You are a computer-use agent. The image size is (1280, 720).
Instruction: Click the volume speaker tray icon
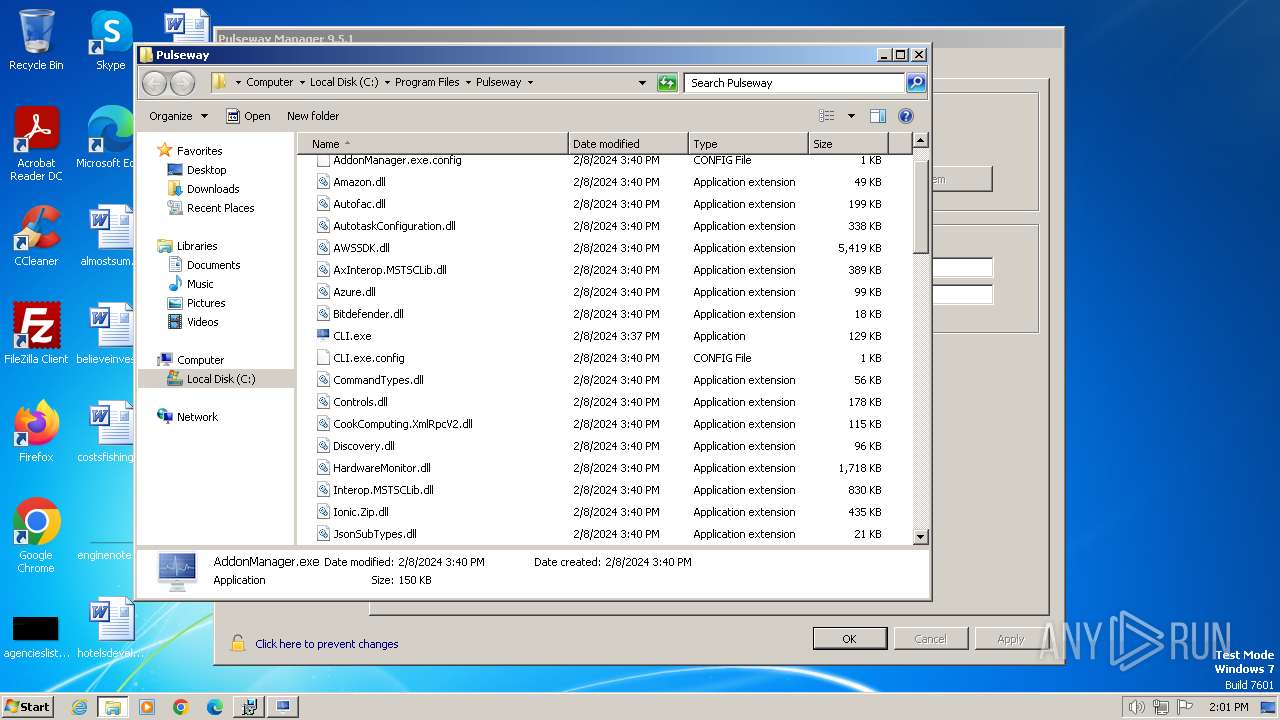pyautogui.click(x=1136, y=707)
